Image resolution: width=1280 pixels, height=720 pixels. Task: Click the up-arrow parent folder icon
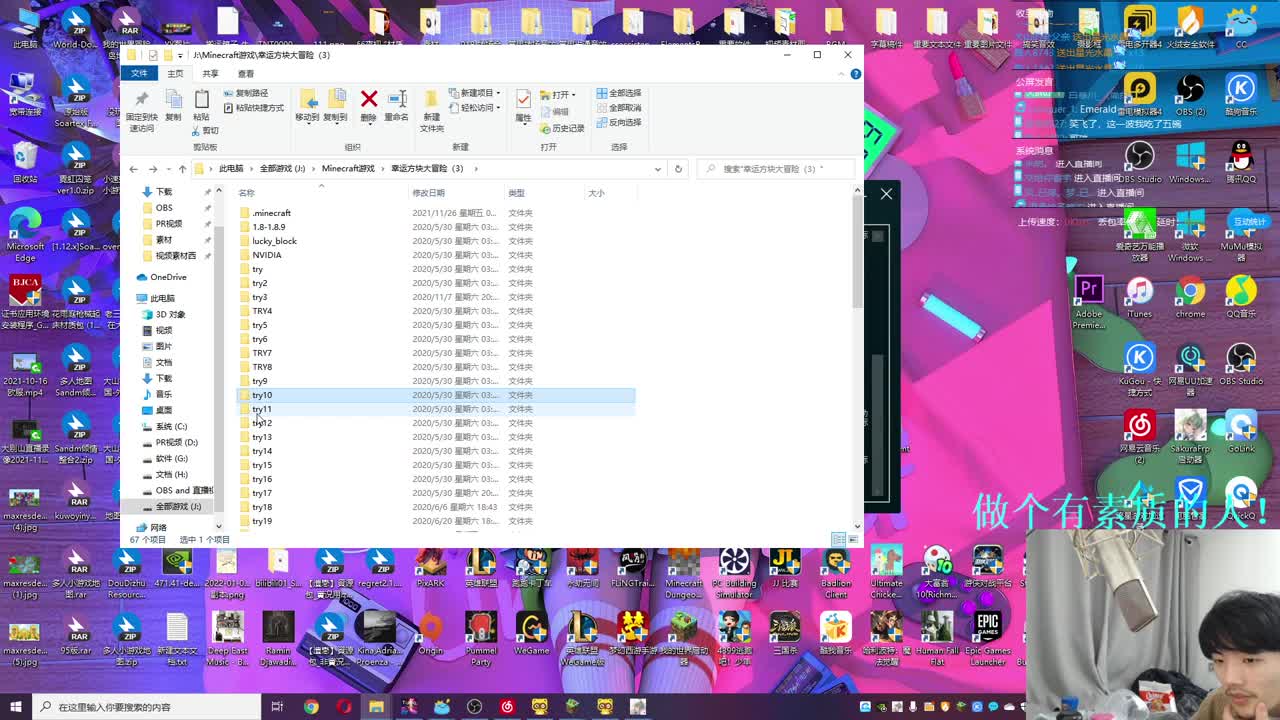click(182, 169)
